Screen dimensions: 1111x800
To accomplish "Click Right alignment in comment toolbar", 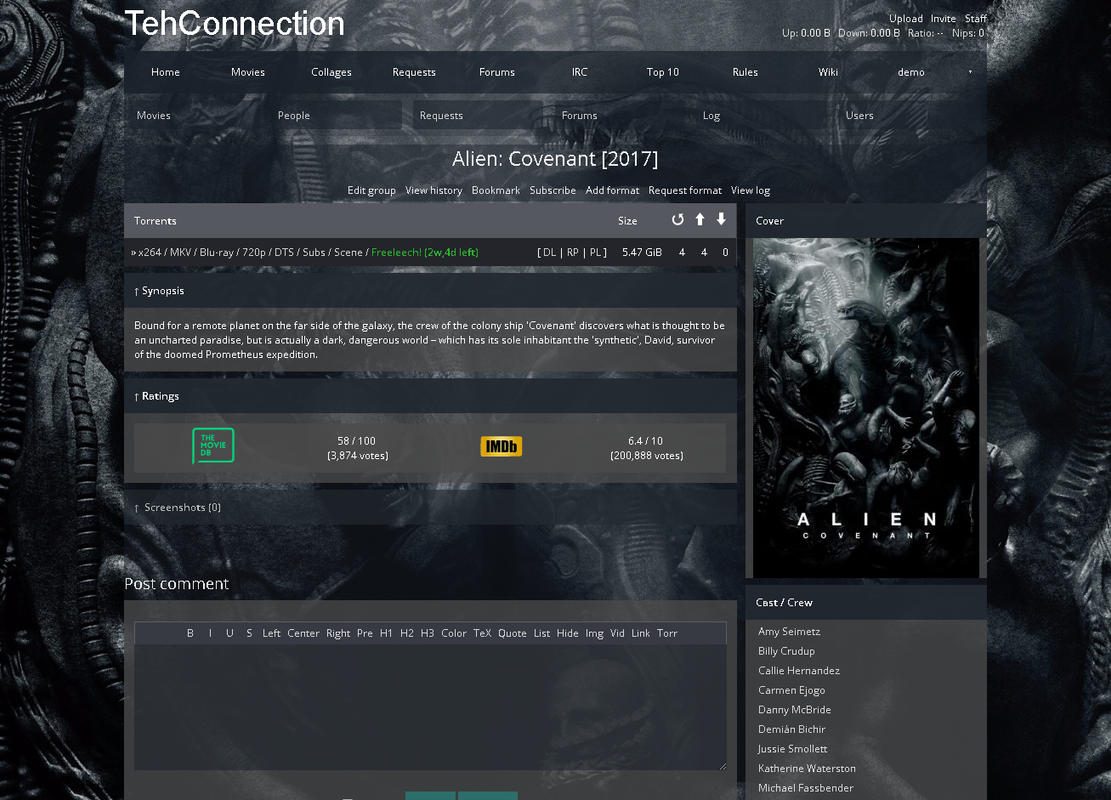I will pyautogui.click(x=338, y=633).
